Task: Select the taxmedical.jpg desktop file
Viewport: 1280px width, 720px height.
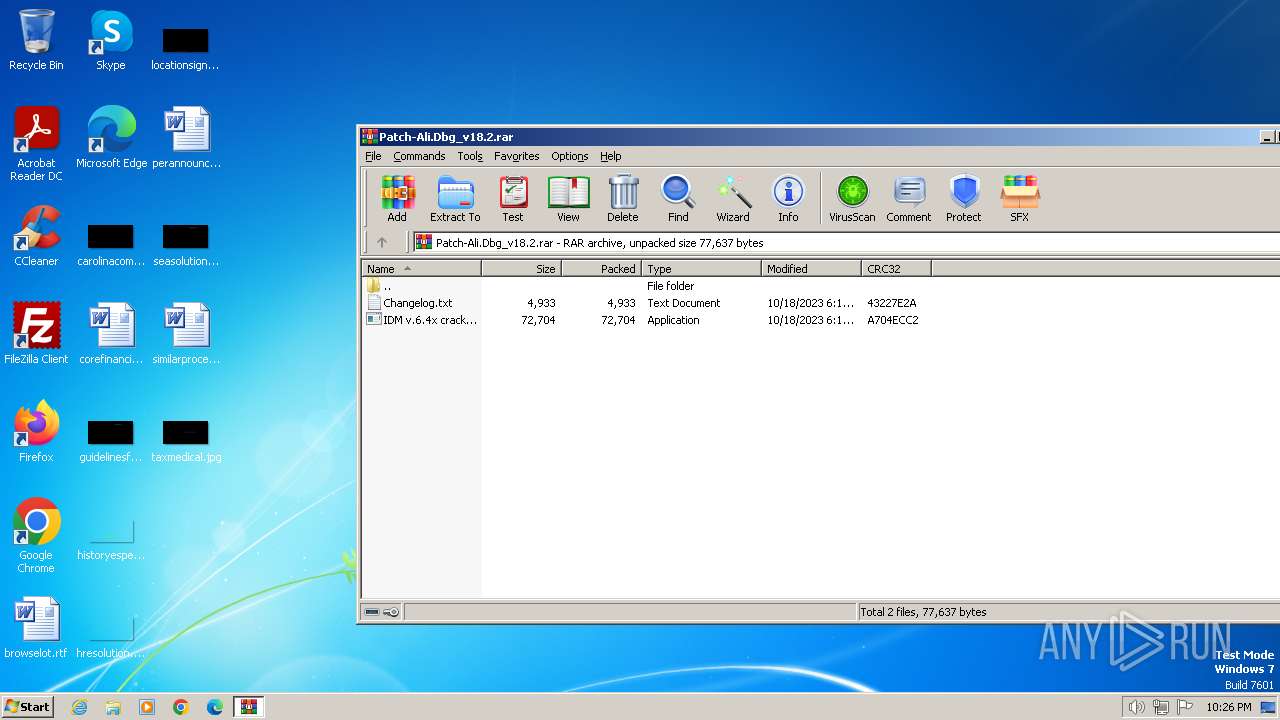Action: (x=186, y=438)
